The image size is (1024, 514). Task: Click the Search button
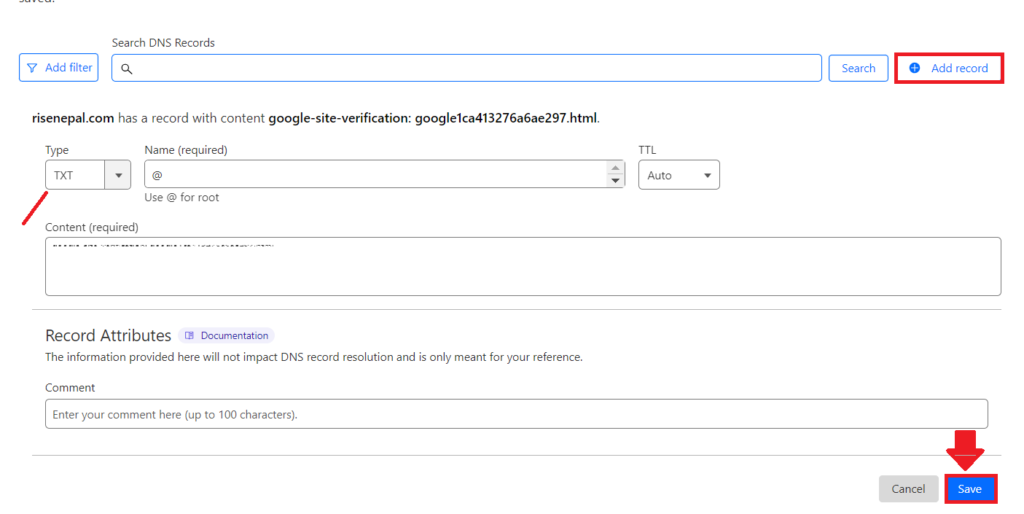(858, 68)
